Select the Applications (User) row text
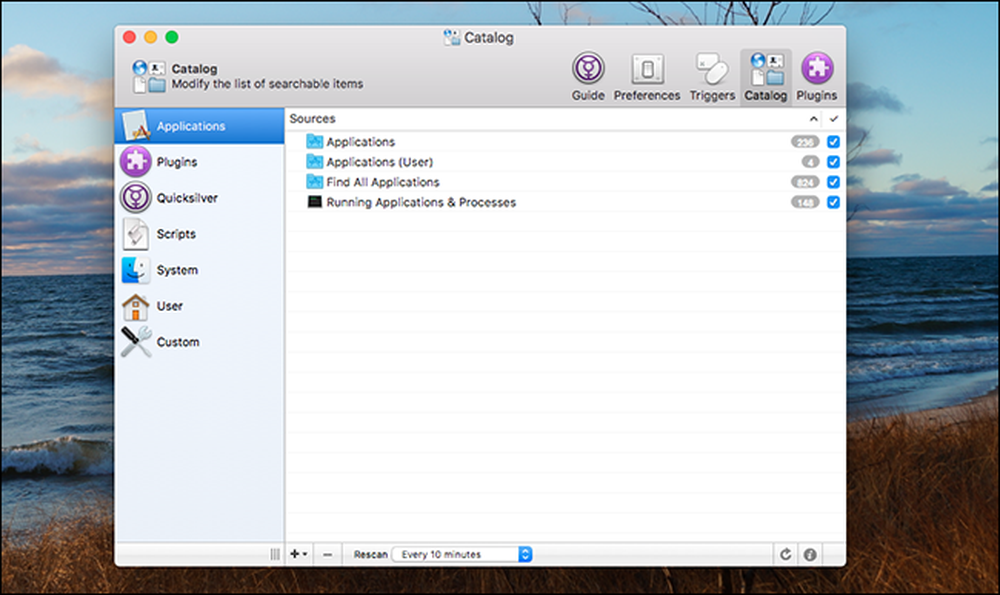The image size is (1000, 595). 379,162
